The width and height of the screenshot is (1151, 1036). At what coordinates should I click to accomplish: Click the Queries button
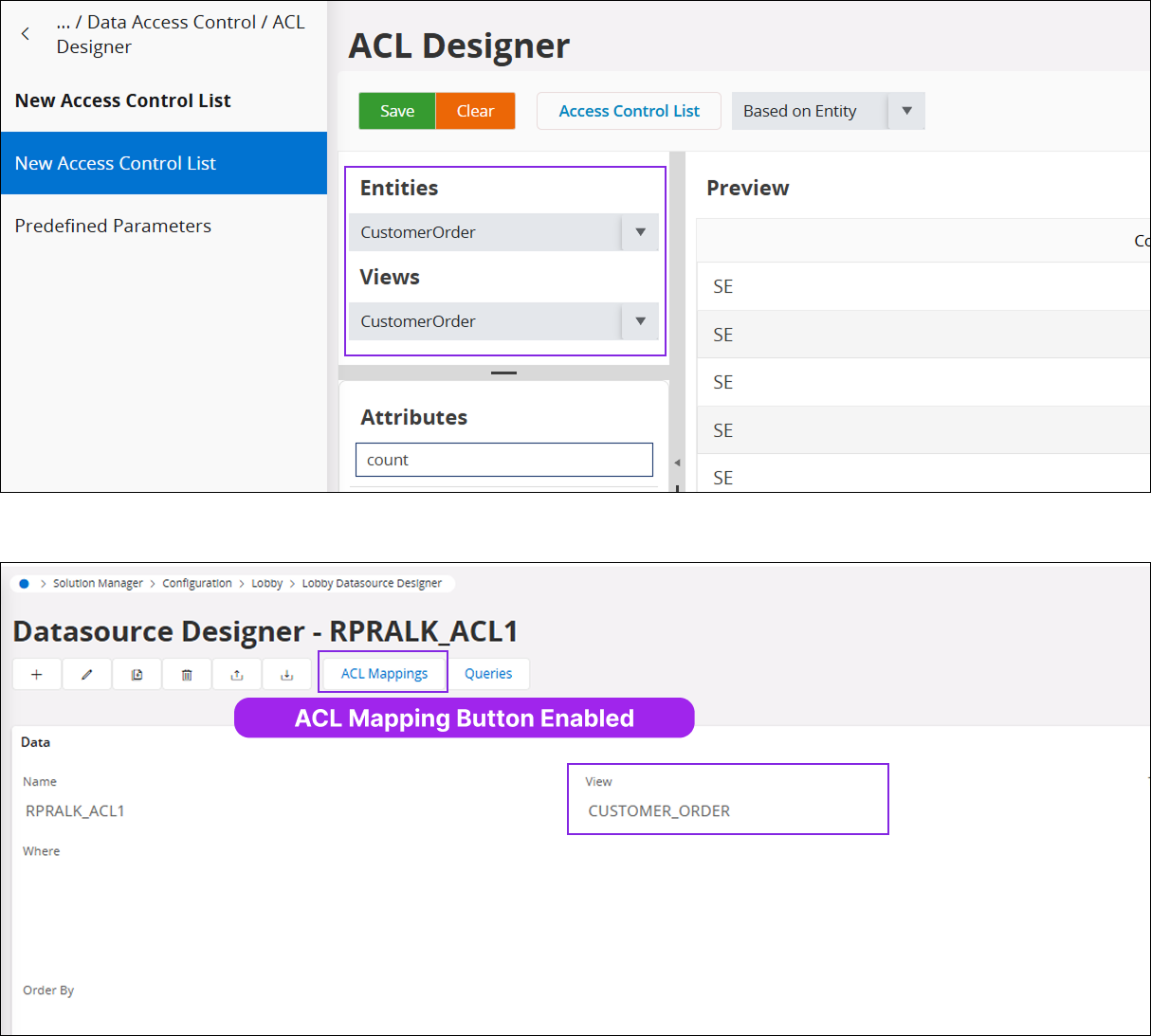pyautogui.click(x=488, y=674)
